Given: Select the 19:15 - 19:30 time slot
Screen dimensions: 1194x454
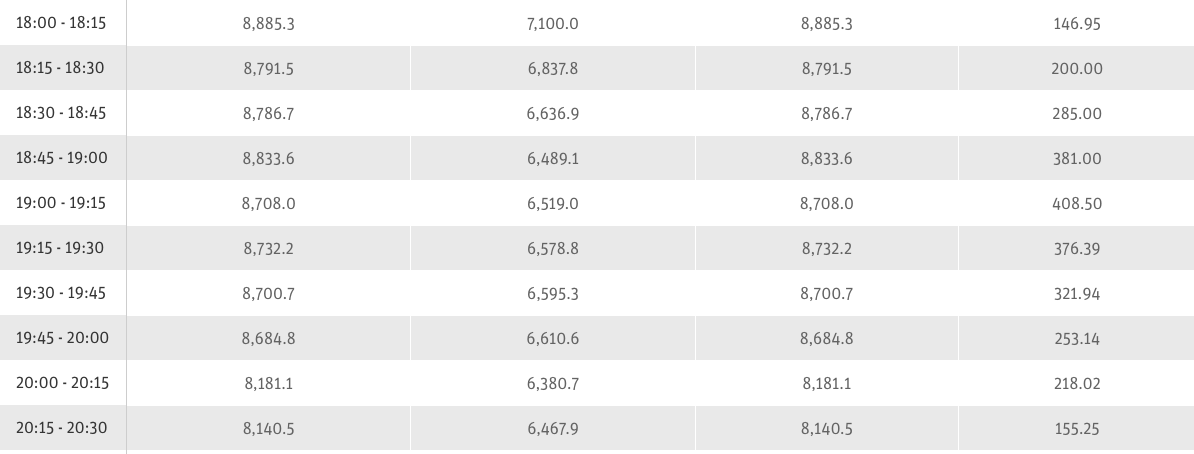Looking at the screenshot, I should pyautogui.click(x=61, y=248).
